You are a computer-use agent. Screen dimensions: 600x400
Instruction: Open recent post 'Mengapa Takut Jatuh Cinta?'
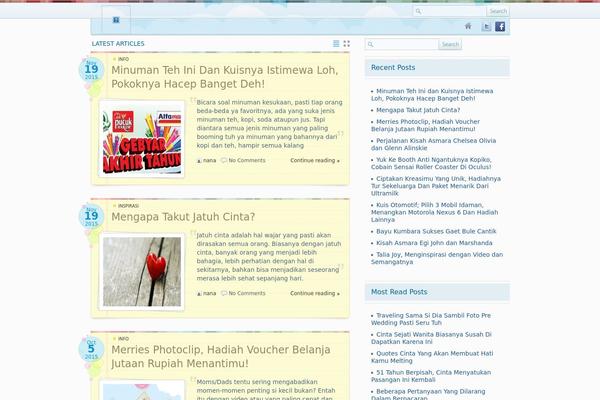click(418, 110)
